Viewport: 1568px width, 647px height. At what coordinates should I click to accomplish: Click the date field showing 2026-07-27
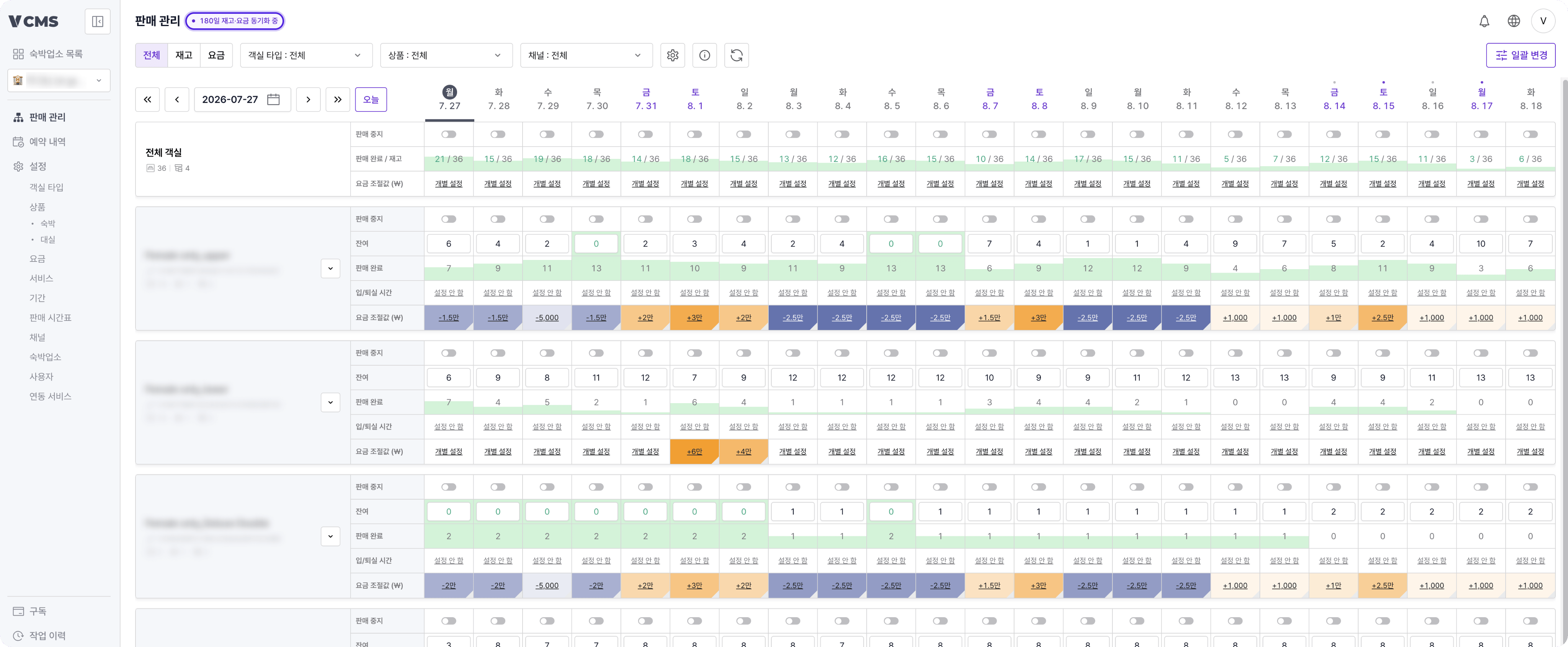pyautogui.click(x=242, y=99)
